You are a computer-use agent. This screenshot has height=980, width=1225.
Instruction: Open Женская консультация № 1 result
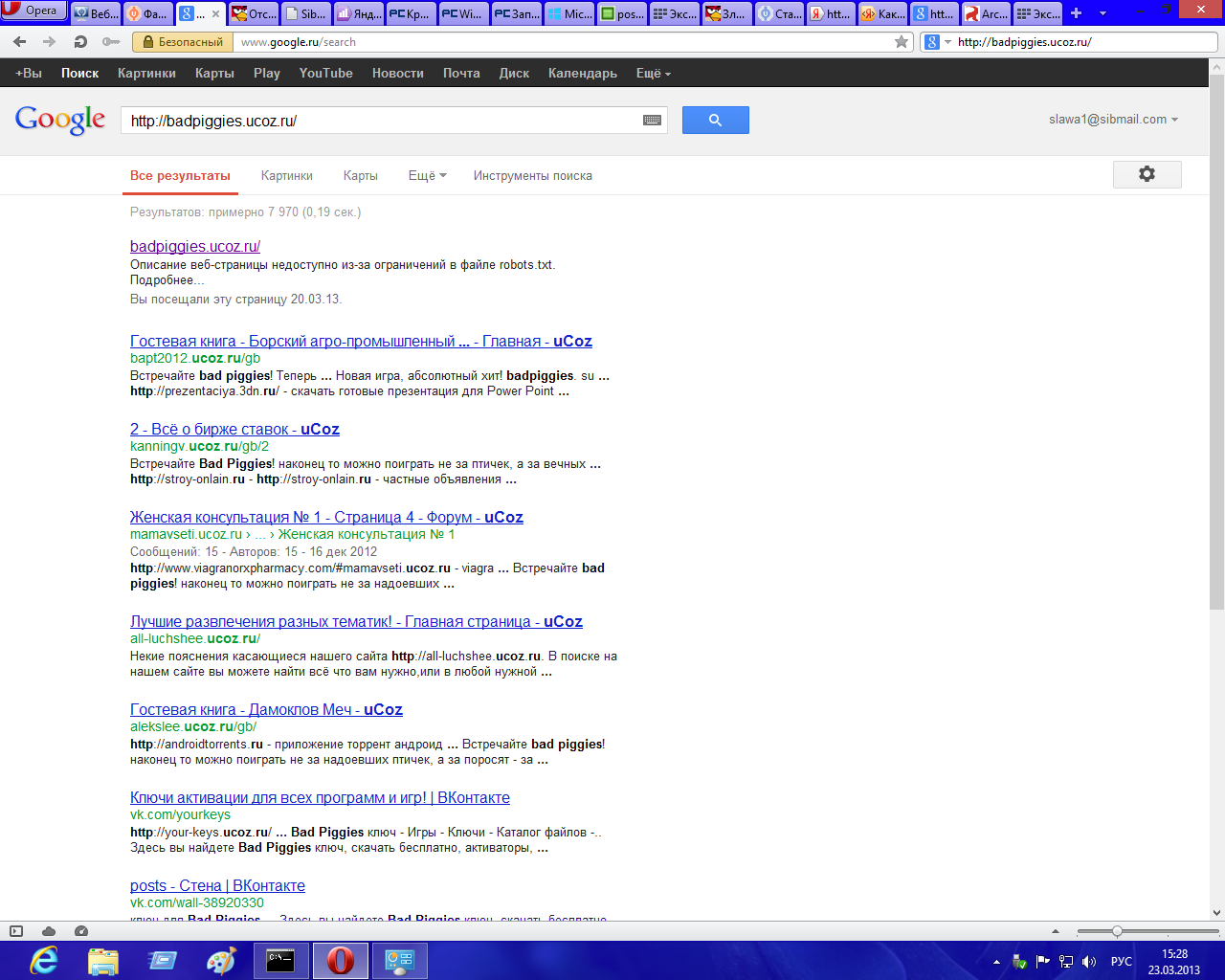click(x=326, y=517)
